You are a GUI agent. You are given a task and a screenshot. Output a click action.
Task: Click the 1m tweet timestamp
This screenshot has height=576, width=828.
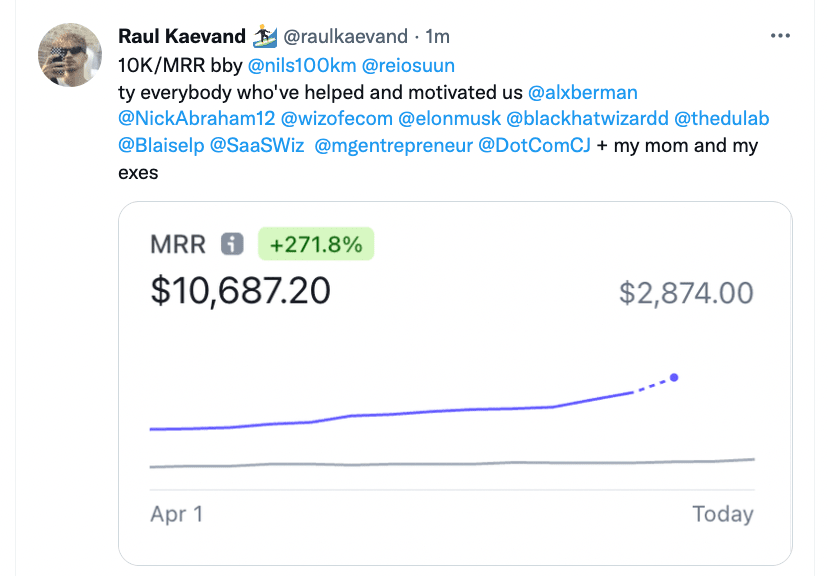coord(437,37)
